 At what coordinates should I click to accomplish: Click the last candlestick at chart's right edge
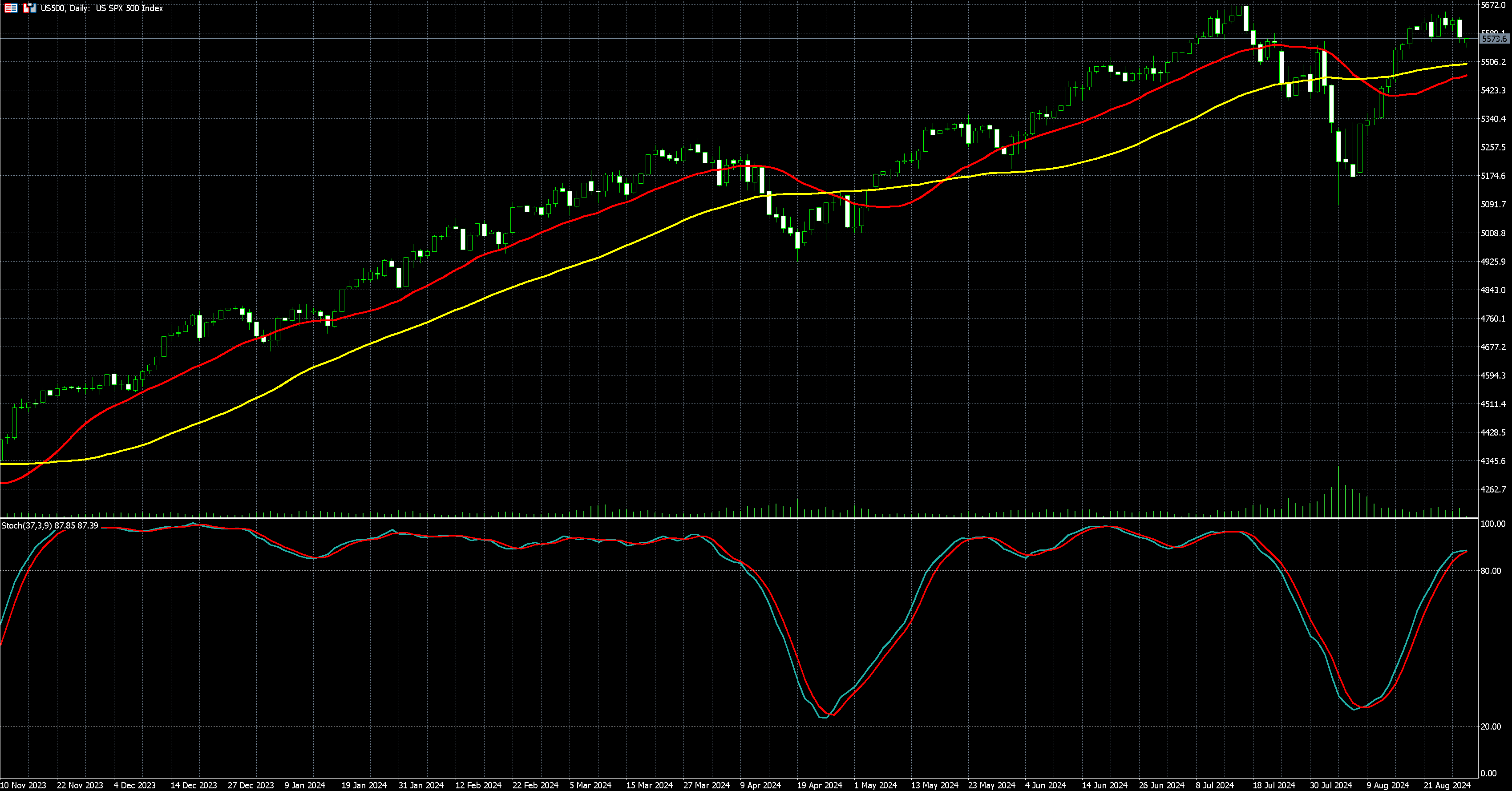tap(1468, 41)
